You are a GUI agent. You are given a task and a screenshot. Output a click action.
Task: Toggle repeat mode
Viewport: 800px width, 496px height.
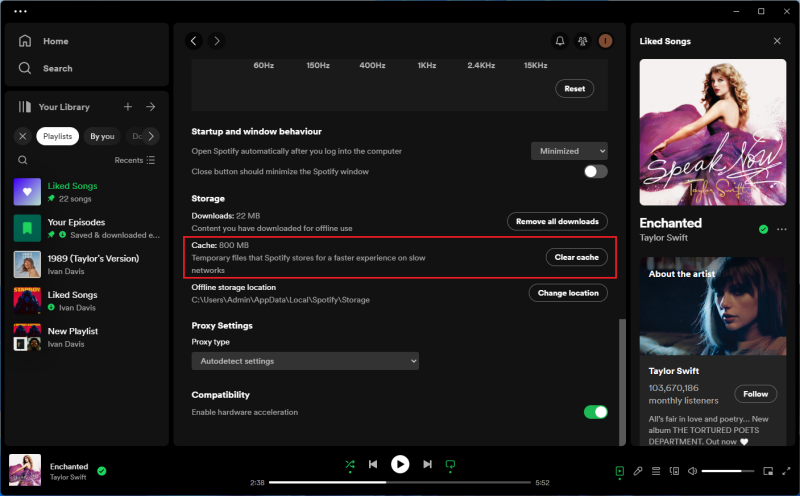pyautogui.click(x=450, y=464)
